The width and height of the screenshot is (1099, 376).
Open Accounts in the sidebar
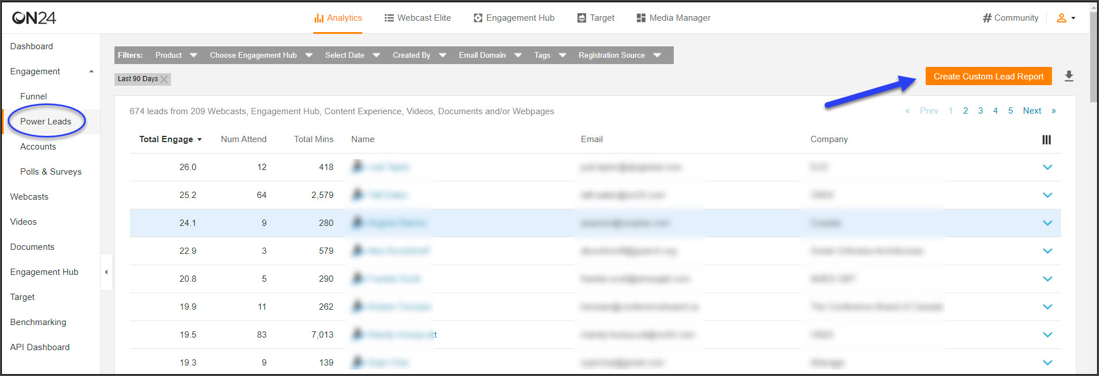(38, 147)
